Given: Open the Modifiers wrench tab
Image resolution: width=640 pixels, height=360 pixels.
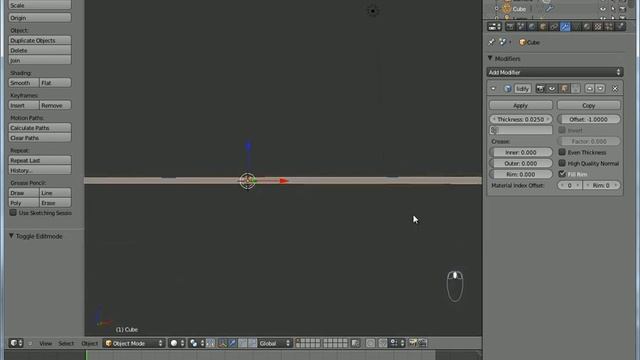Looking at the screenshot, I should [565, 27].
